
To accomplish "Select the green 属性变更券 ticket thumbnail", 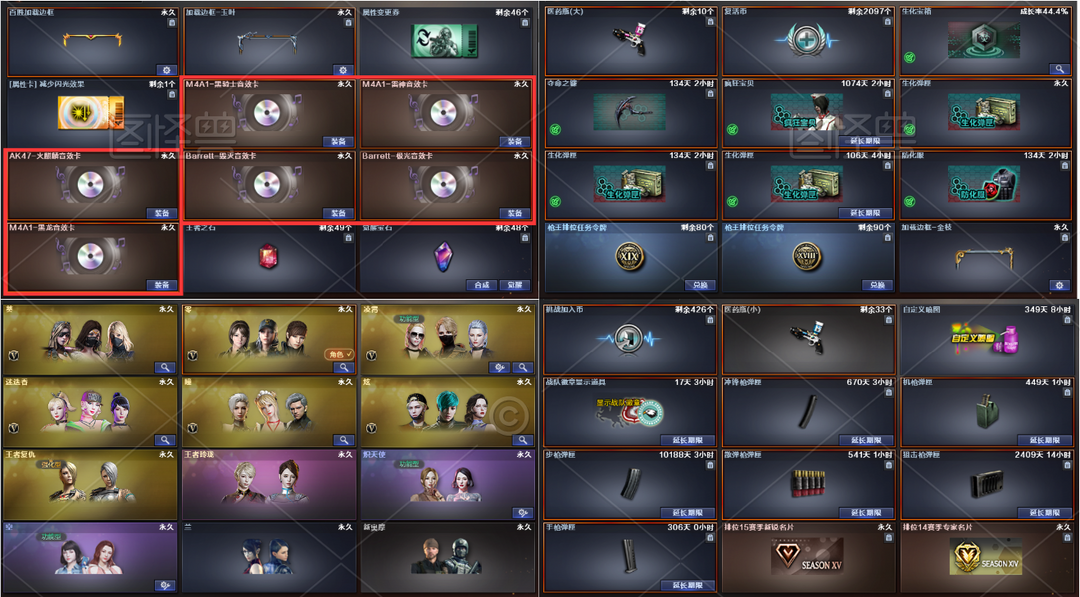I will pos(444,41).
